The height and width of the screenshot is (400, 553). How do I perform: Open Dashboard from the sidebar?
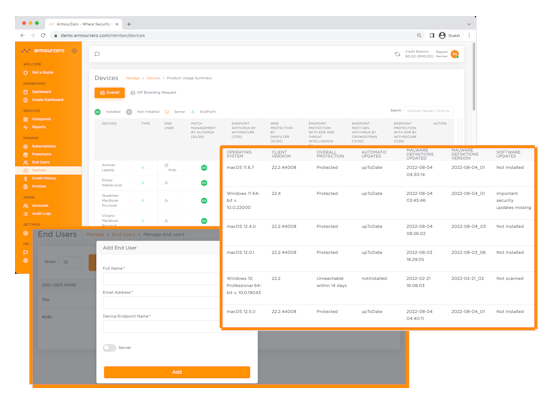(41, 92)
